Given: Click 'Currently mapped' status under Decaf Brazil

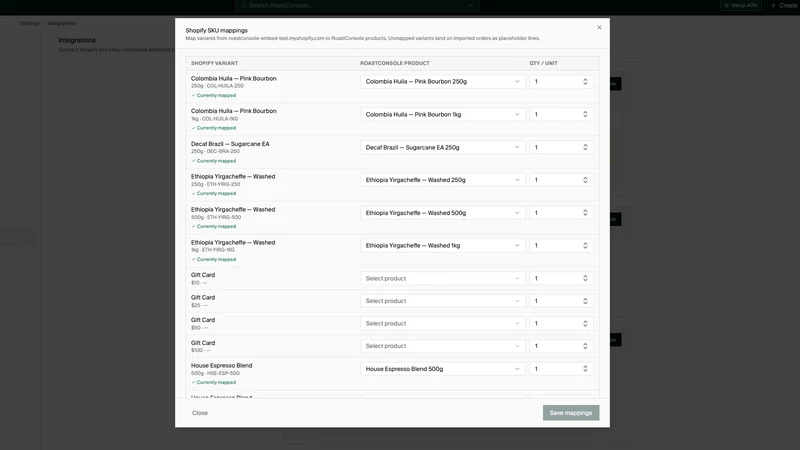Looking at the screenshot, I should 214,161.
